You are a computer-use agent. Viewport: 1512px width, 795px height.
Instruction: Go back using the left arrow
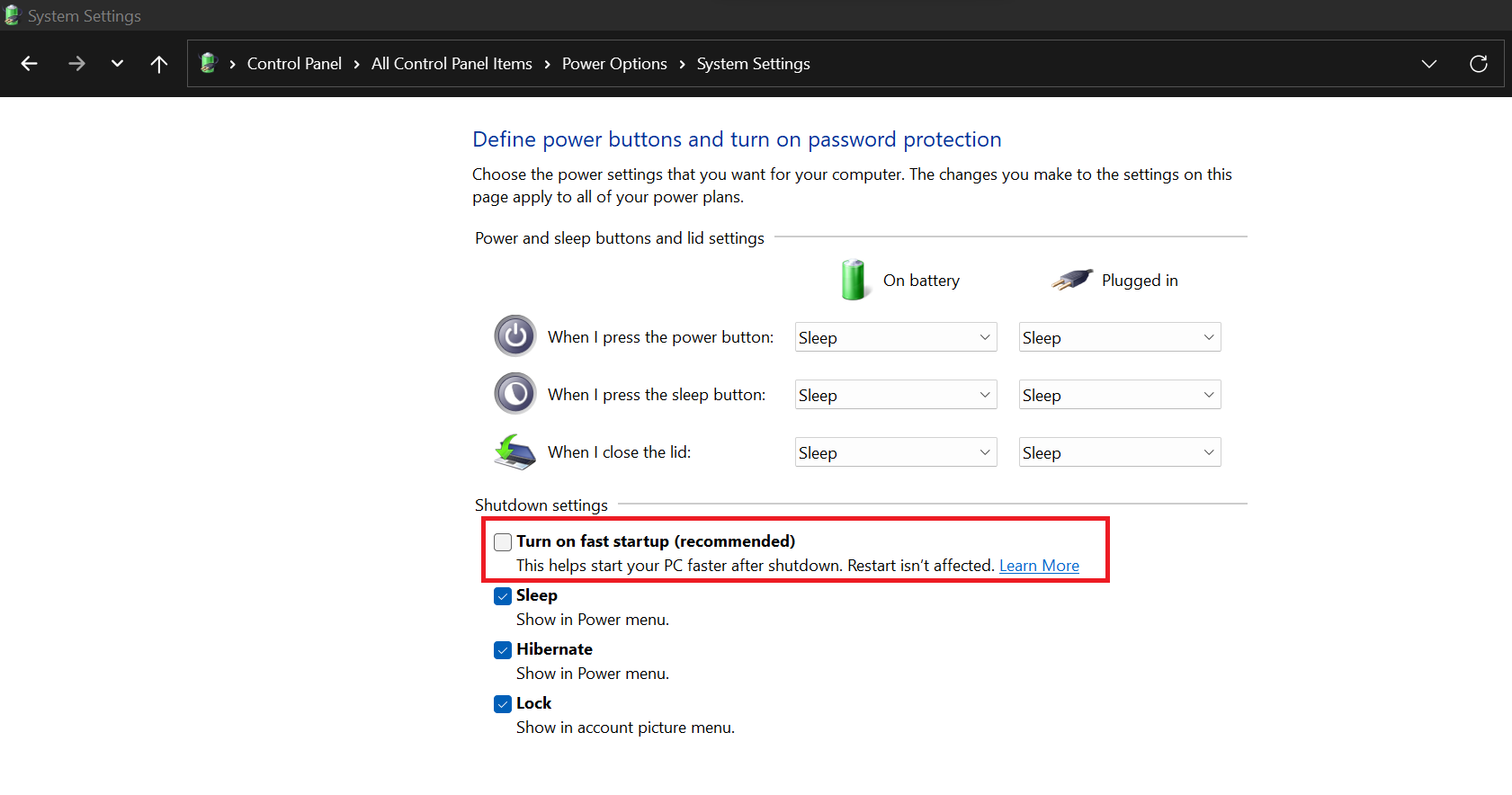click(29, 64)
